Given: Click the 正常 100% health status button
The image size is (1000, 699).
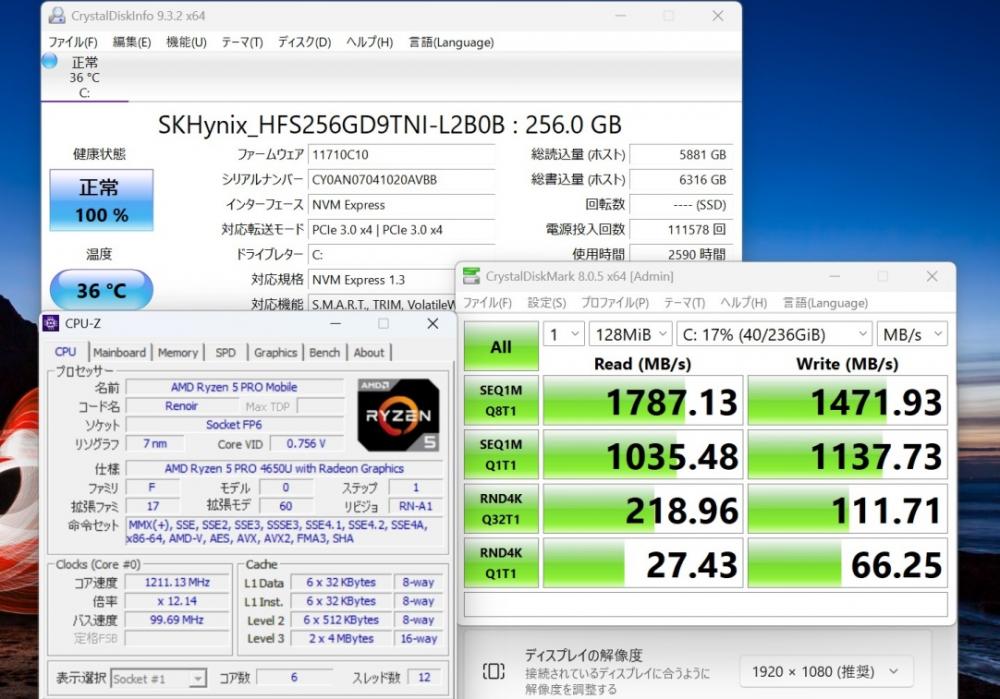Looking at the screenshot, I should click(101, 200).
